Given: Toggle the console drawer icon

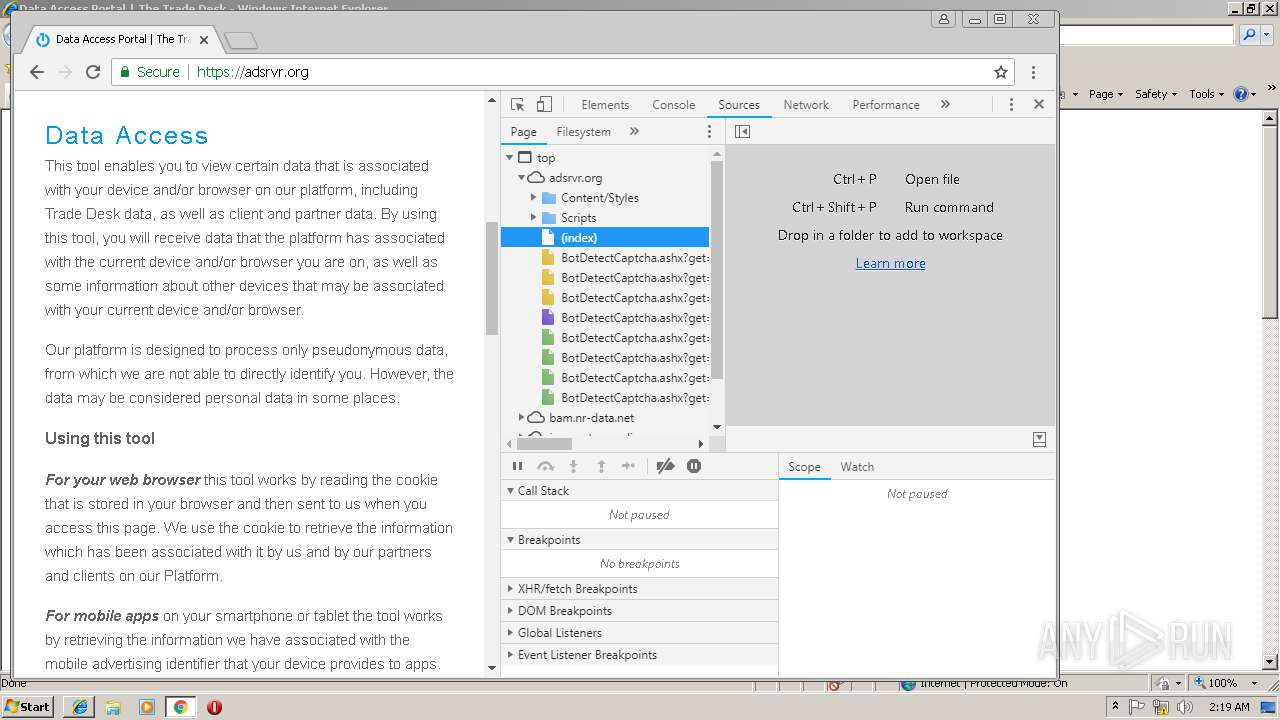Looking at the screenshot, I should coord(1039,439).
